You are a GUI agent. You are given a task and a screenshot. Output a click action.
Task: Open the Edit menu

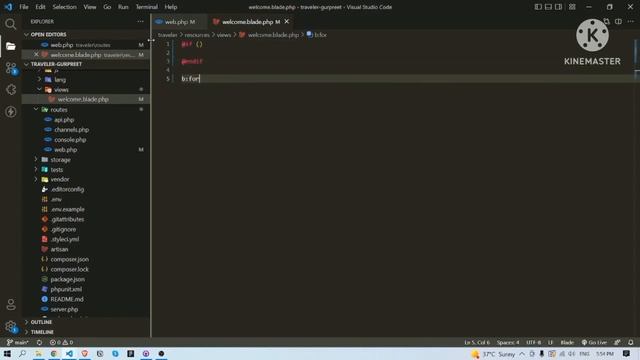point(40,7)
